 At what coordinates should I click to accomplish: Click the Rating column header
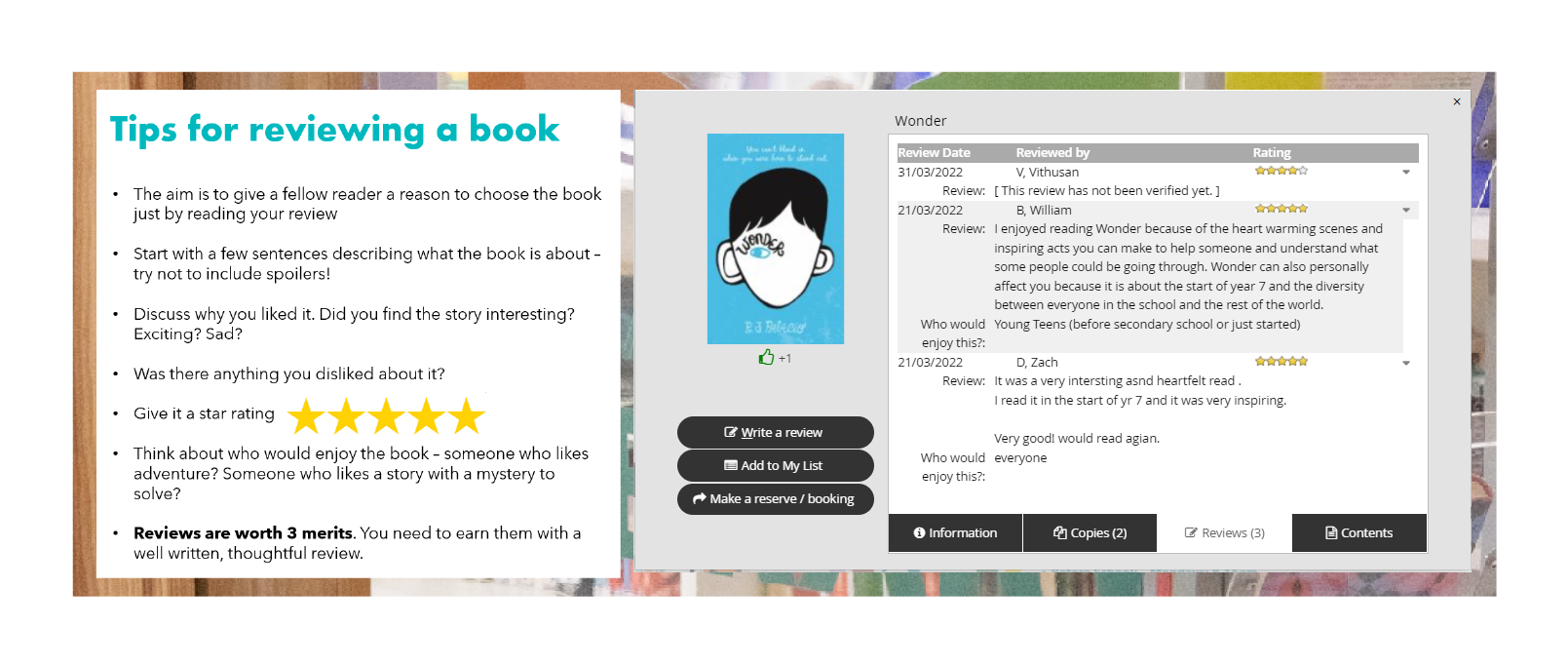(x=1272, y=153)
